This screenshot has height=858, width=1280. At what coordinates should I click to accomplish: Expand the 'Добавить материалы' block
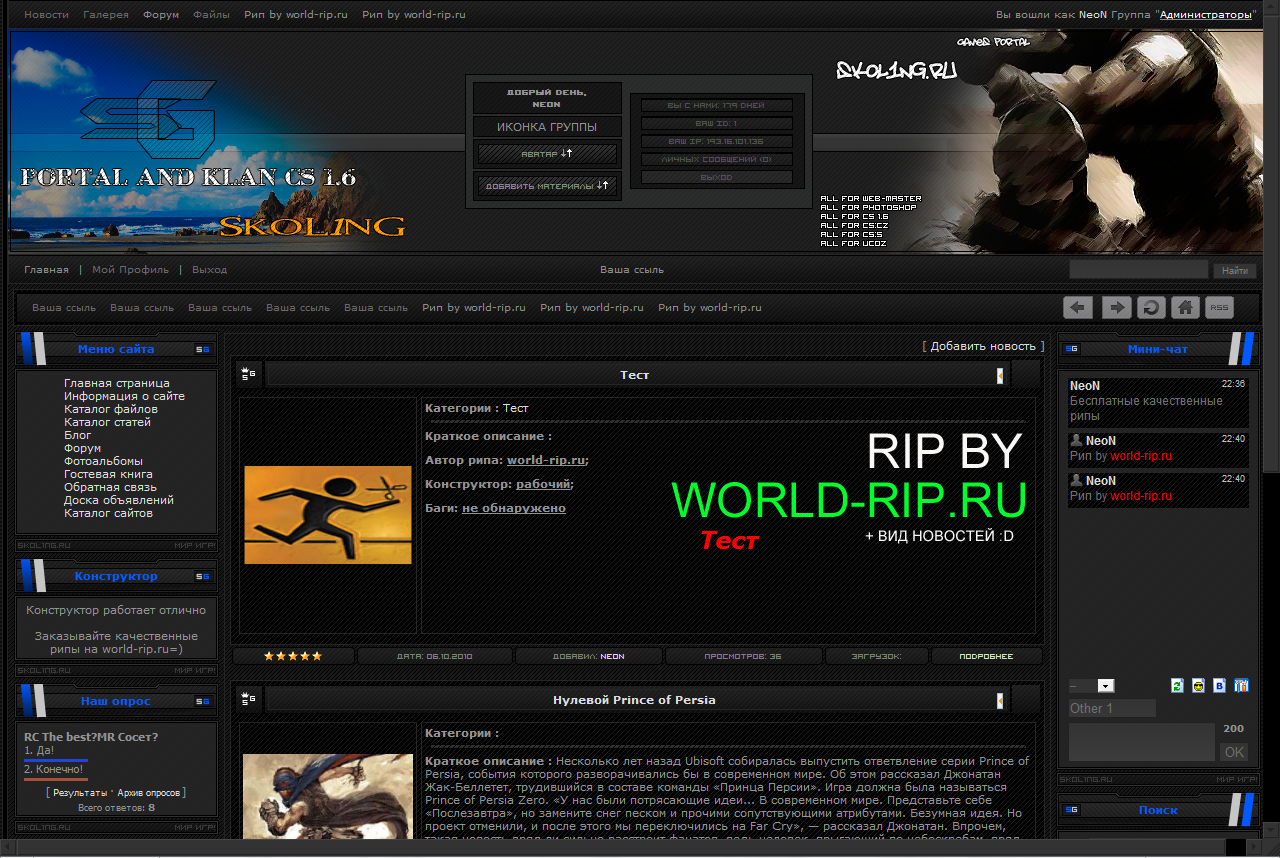tap(547, 185)
